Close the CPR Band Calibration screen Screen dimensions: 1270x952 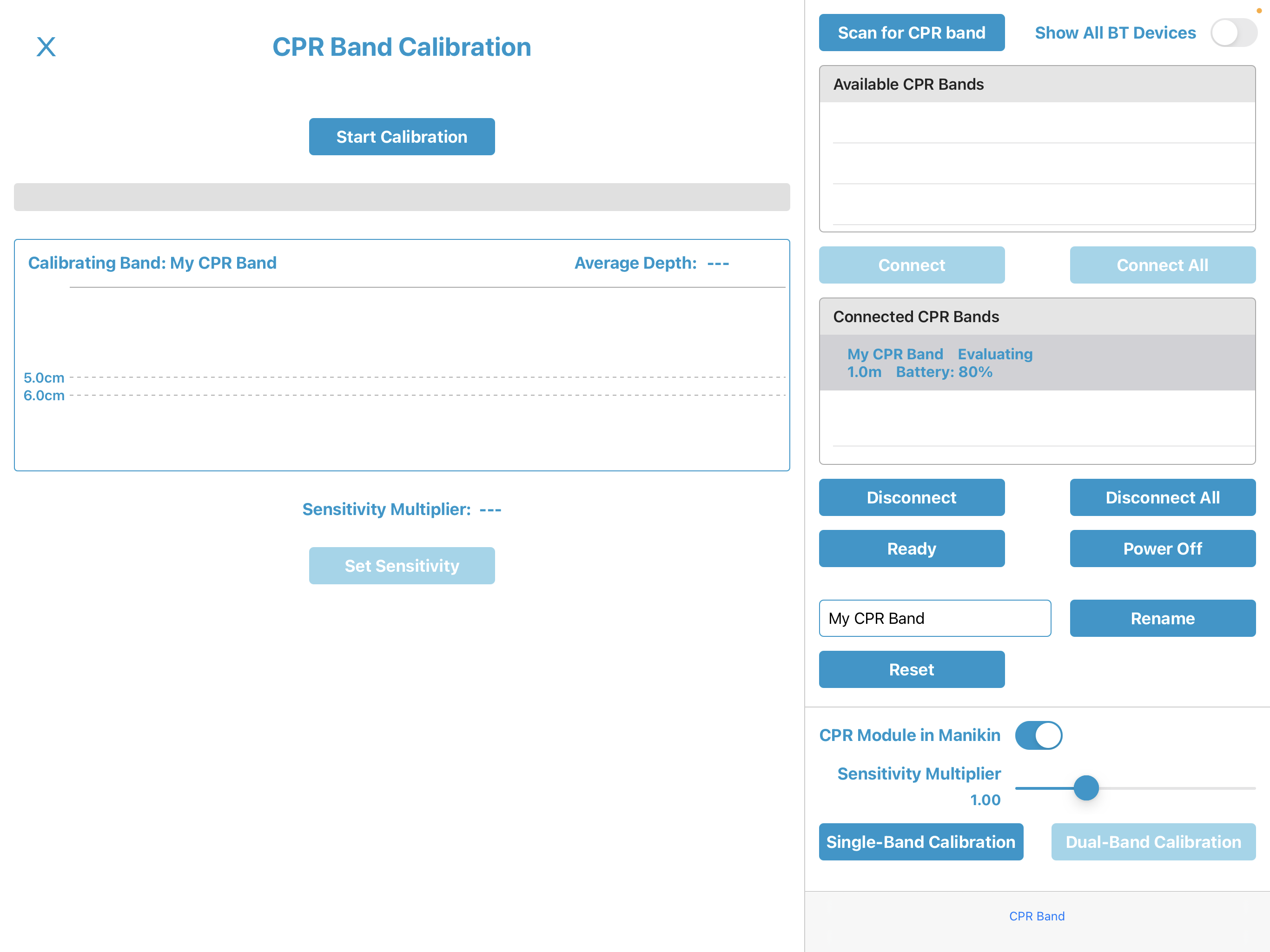46,46
